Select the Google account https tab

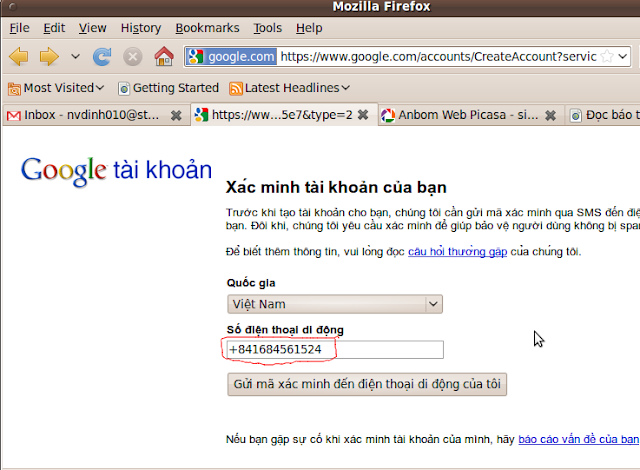[x=284, y=115]
